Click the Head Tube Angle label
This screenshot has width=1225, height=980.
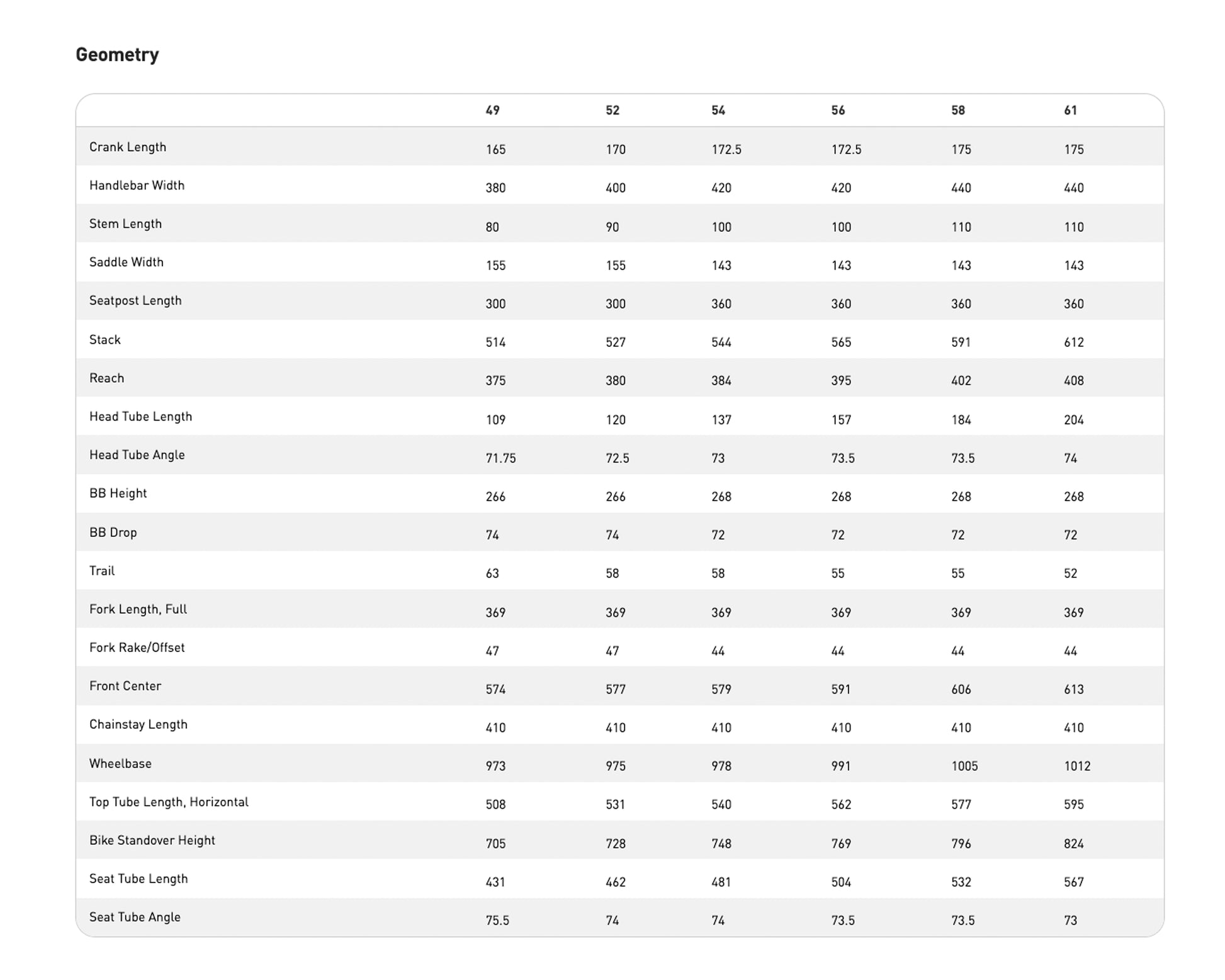point(137,455)
